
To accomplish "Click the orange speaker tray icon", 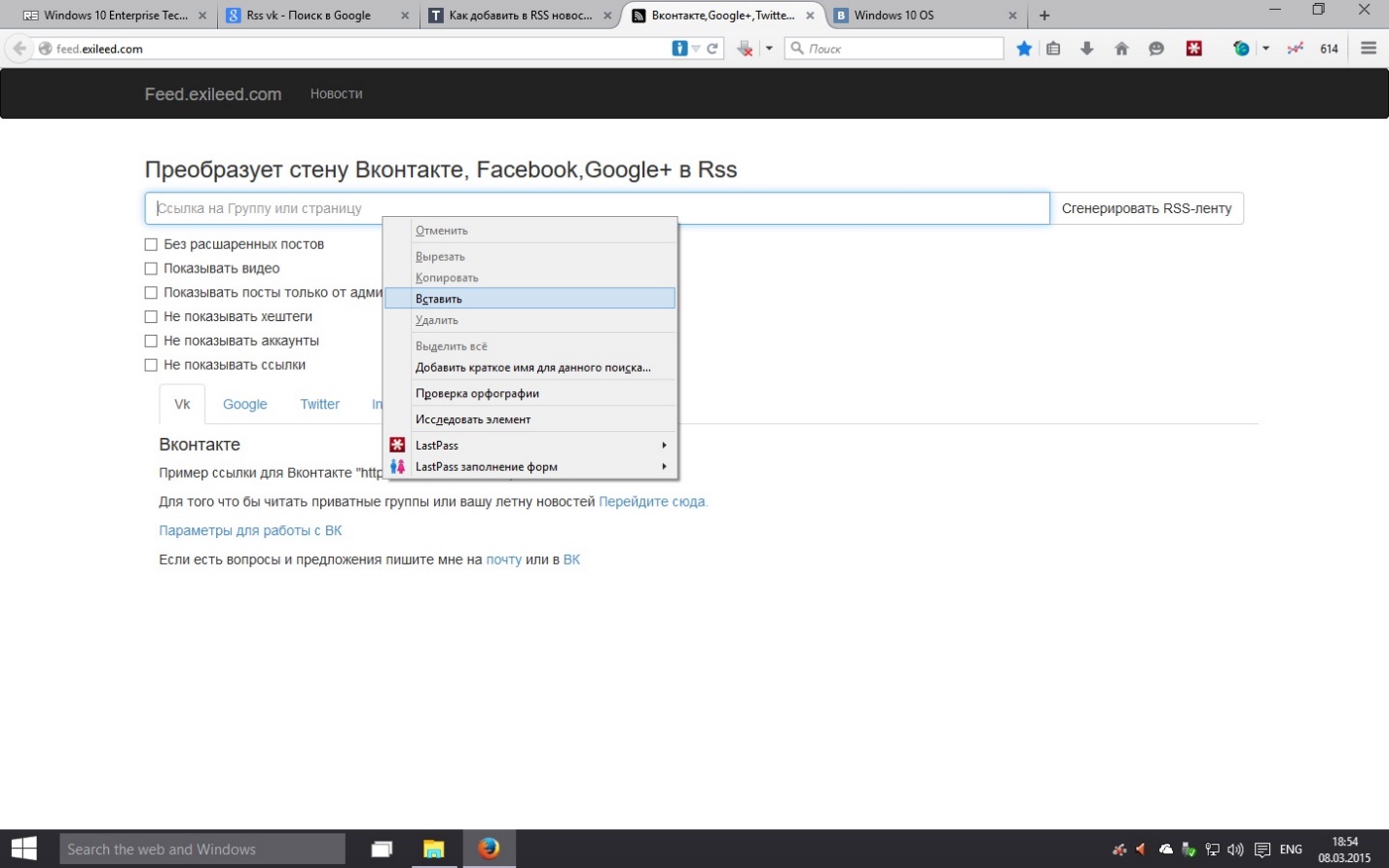I will [1142, 850].
